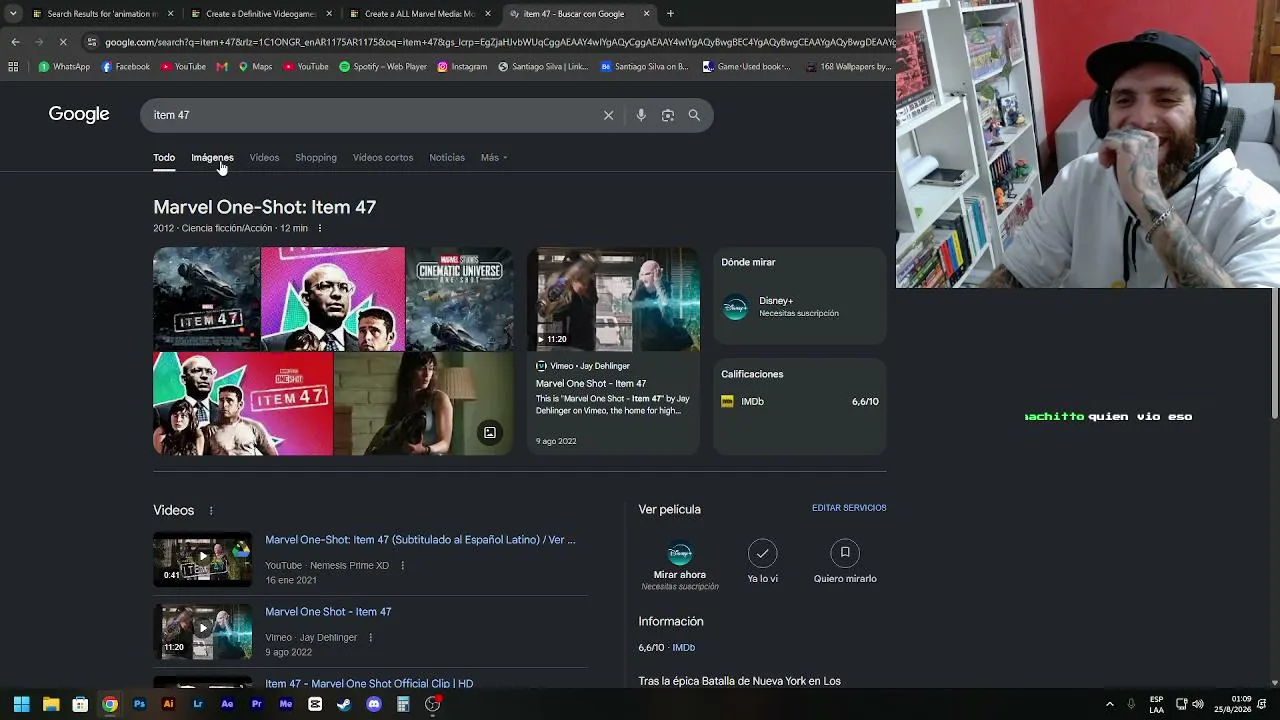Switch to the Imágenes results tab
1280x720 pixels.
click(212, 157)
